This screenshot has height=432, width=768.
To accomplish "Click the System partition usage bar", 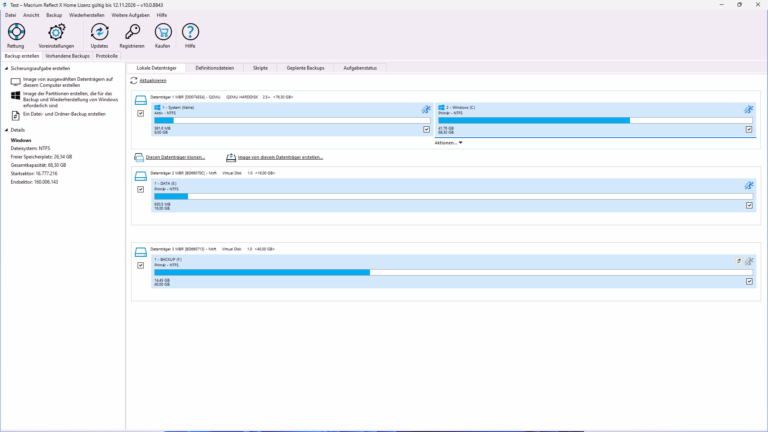I will [x=292, y=120].
